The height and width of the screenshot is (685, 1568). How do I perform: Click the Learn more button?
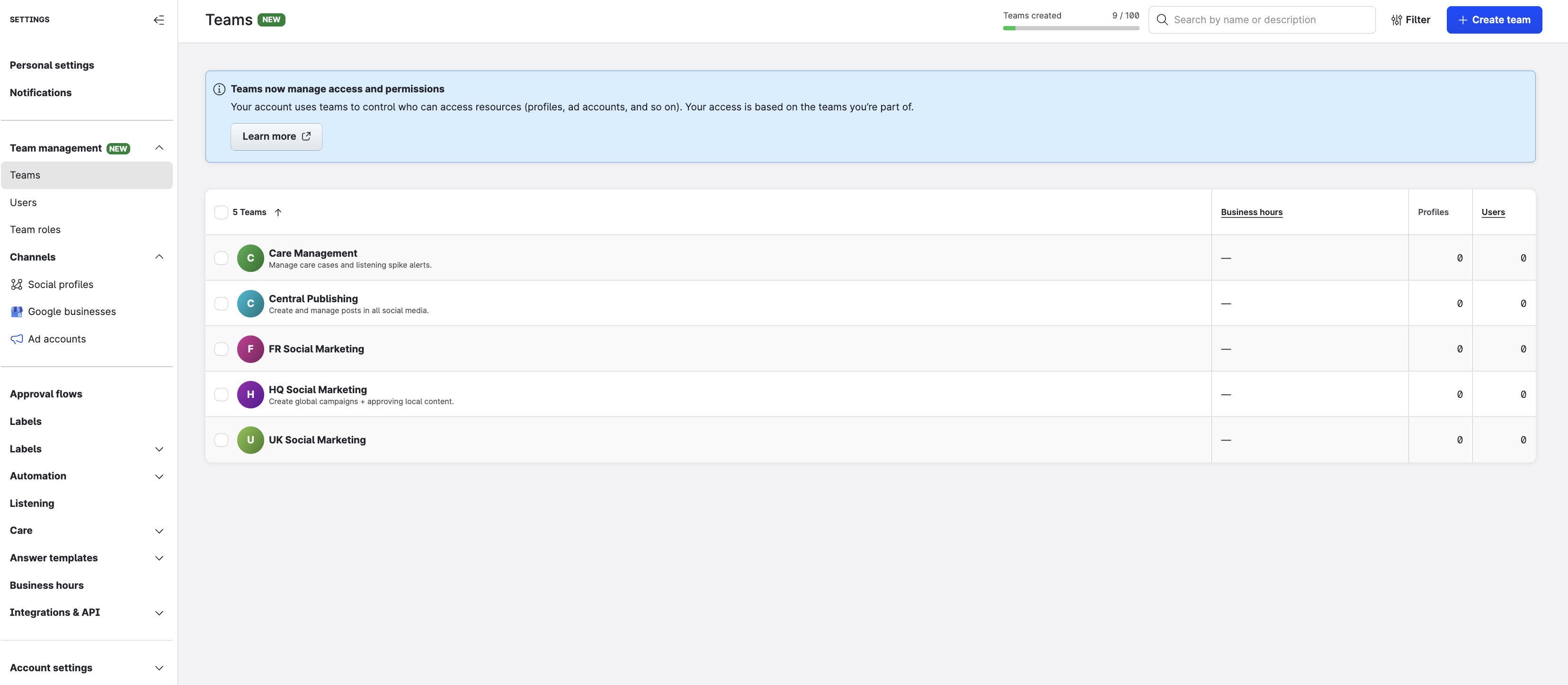(x=276, y=136)
